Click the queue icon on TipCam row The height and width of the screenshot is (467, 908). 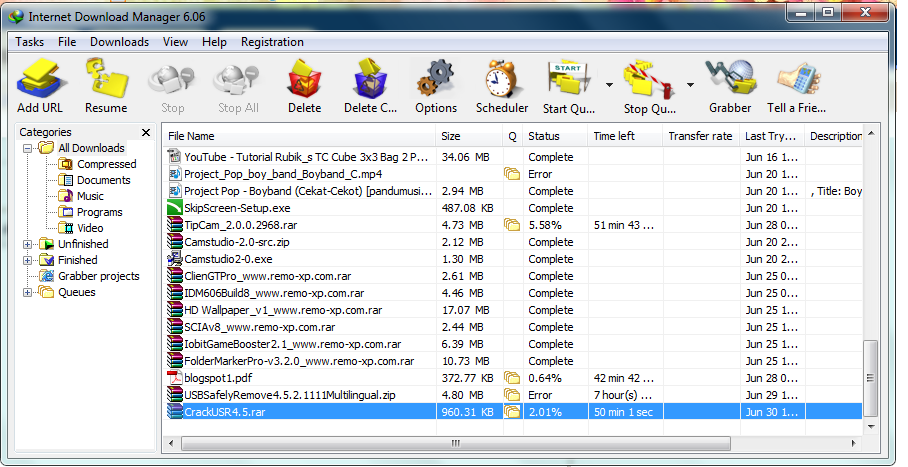[512, 225]
